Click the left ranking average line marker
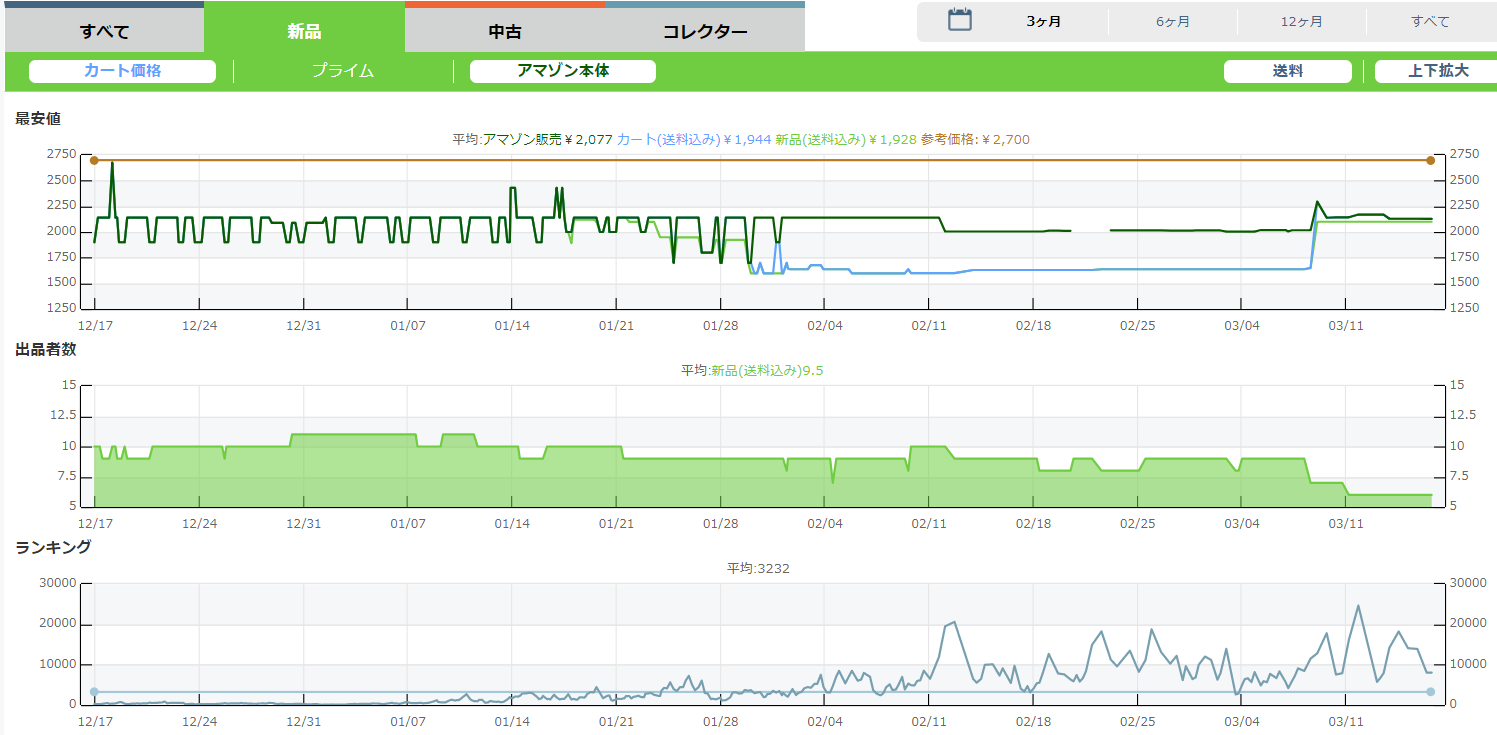The width and height of the screenshot is (1497, 735). [94, 692]
